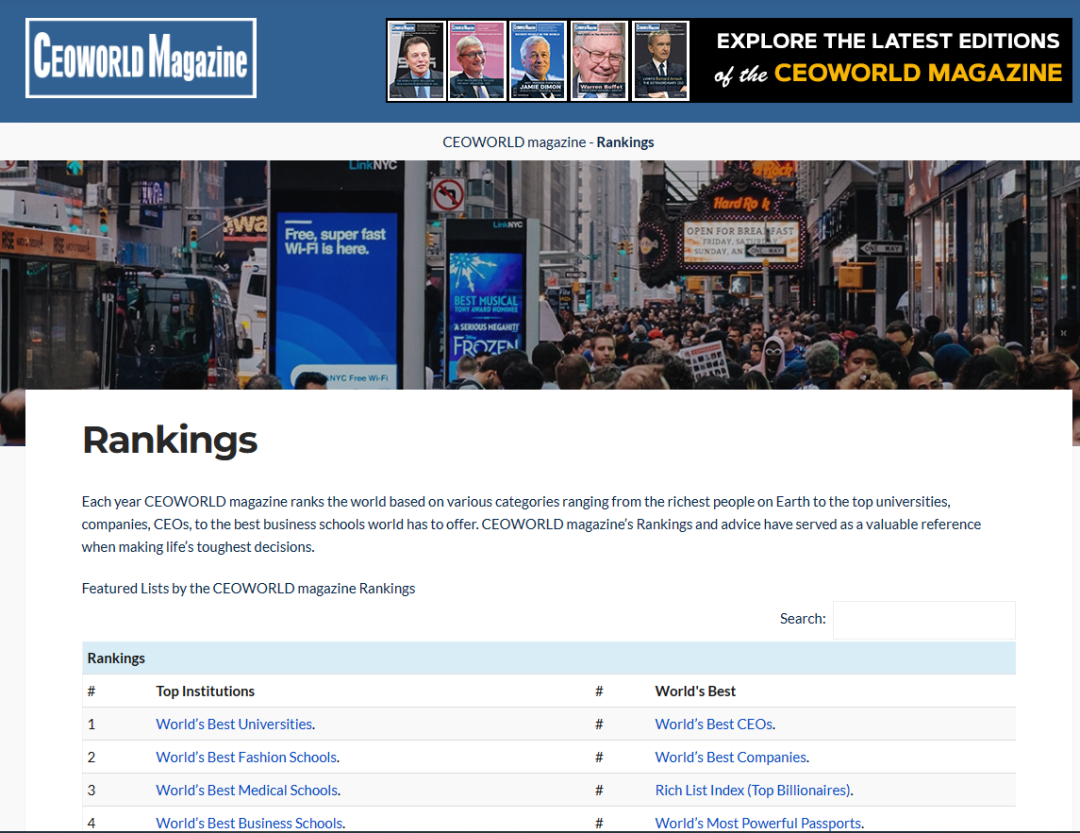Open the leftmost magazine cover in banner
1080x833 pixels.
click(416, 60)
